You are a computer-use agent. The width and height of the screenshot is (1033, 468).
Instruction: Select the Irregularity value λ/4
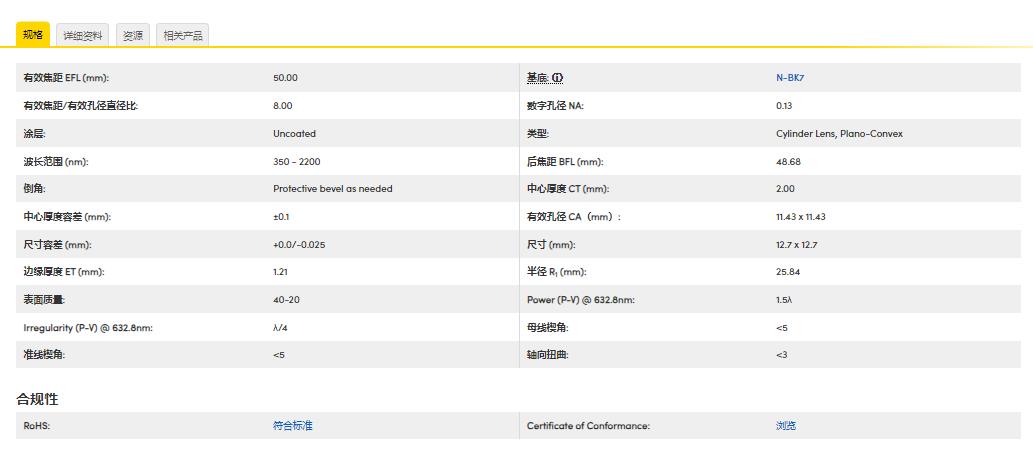click(280, 328)
